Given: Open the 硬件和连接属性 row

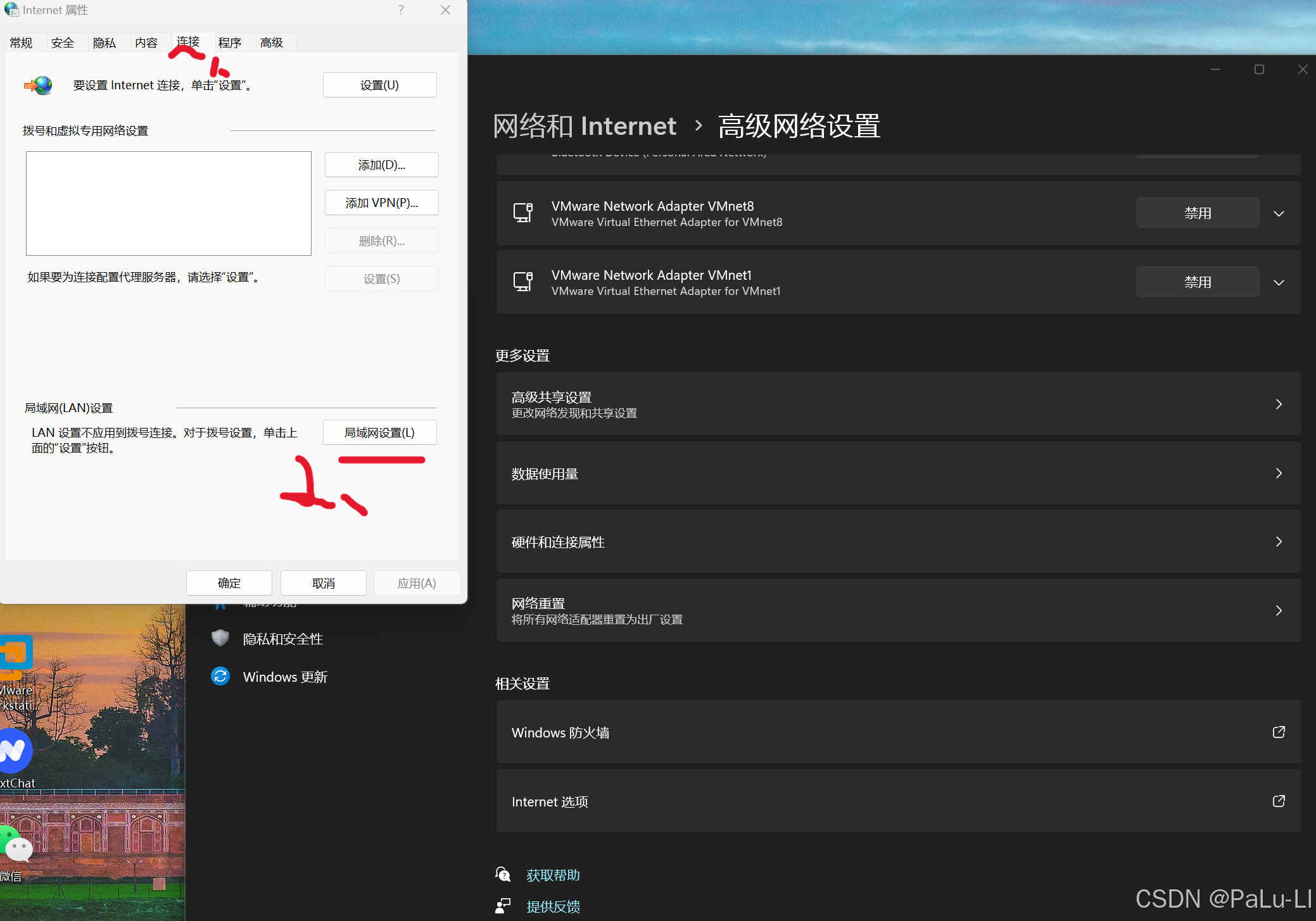Looking at the screenshot, I should coord(899,542).
